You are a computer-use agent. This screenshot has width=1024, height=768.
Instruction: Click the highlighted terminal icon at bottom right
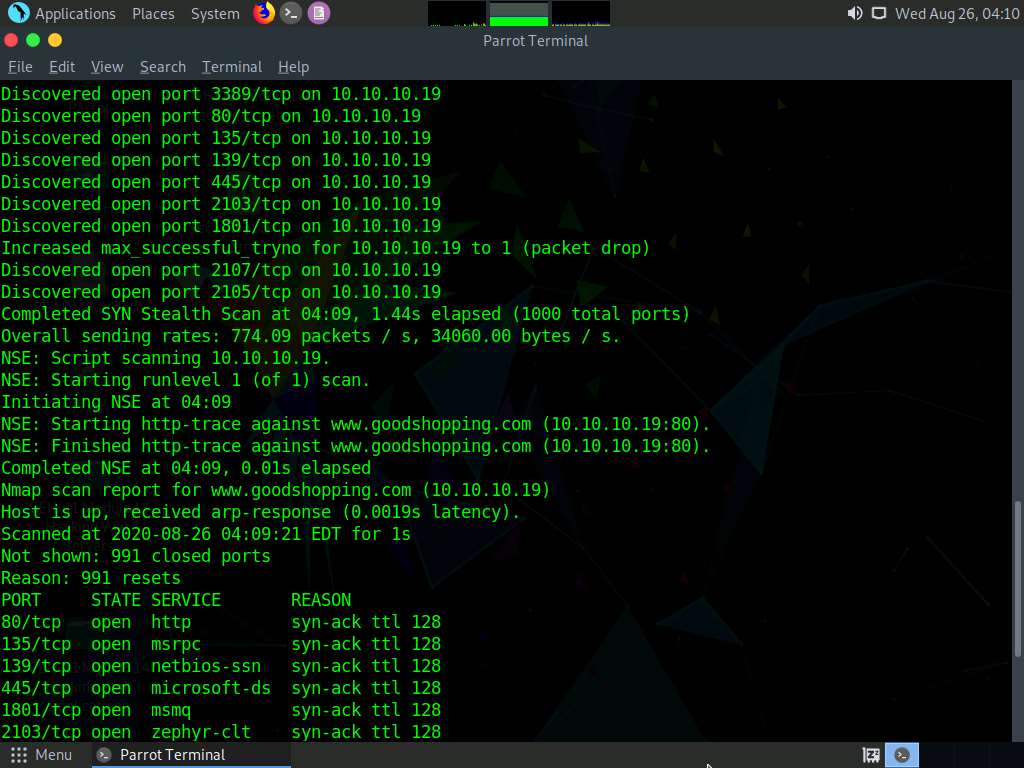pos(902,755)
